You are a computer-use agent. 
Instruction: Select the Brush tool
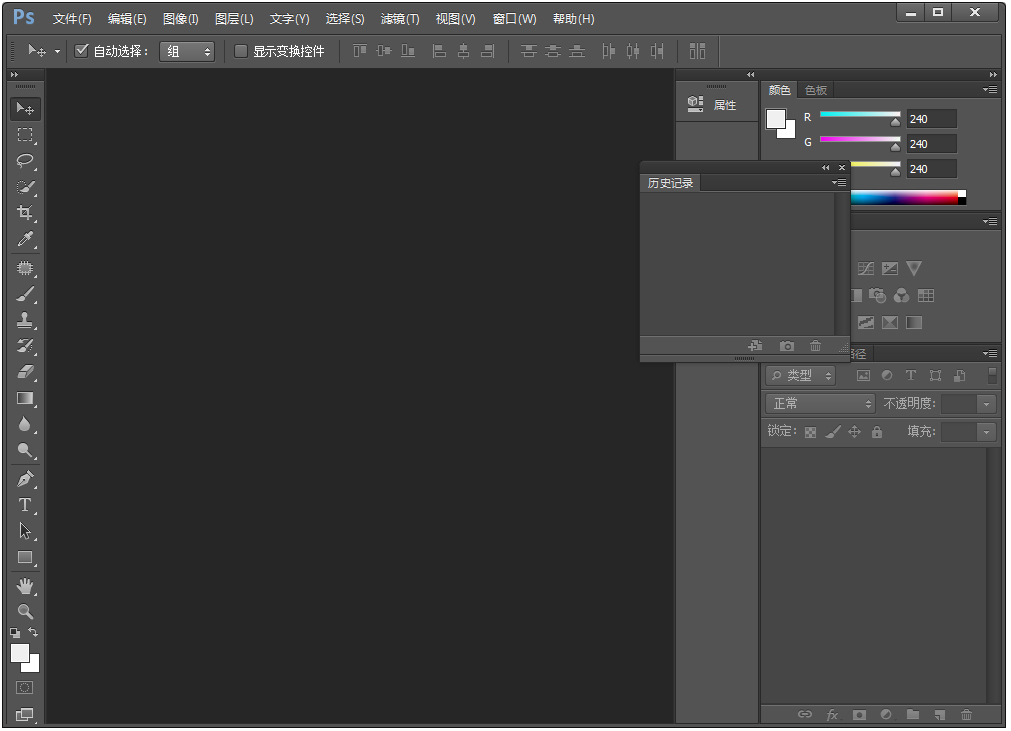pyautogui.click(x=25, y=293)
